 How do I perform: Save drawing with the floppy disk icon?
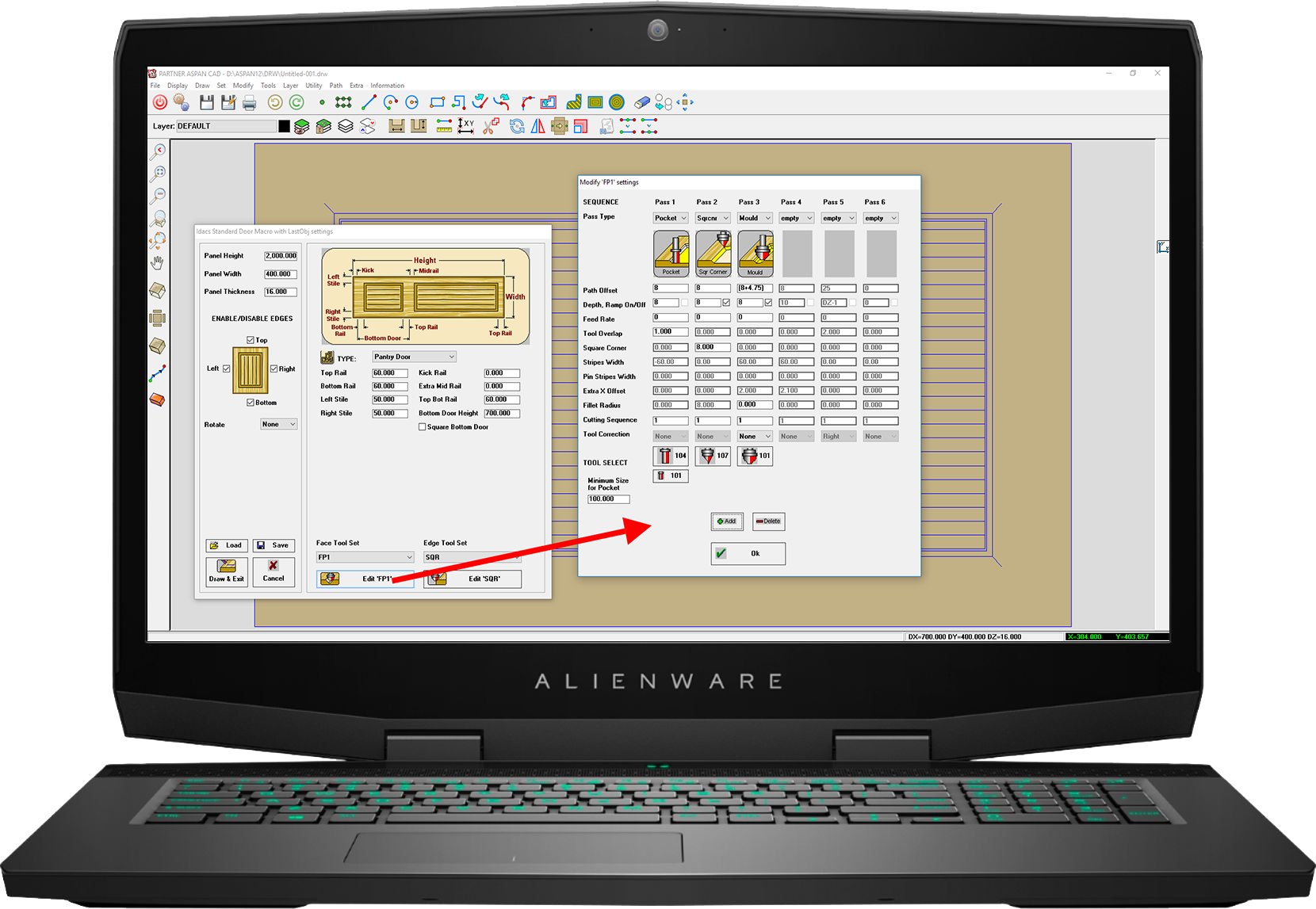[x=207, y=102]
